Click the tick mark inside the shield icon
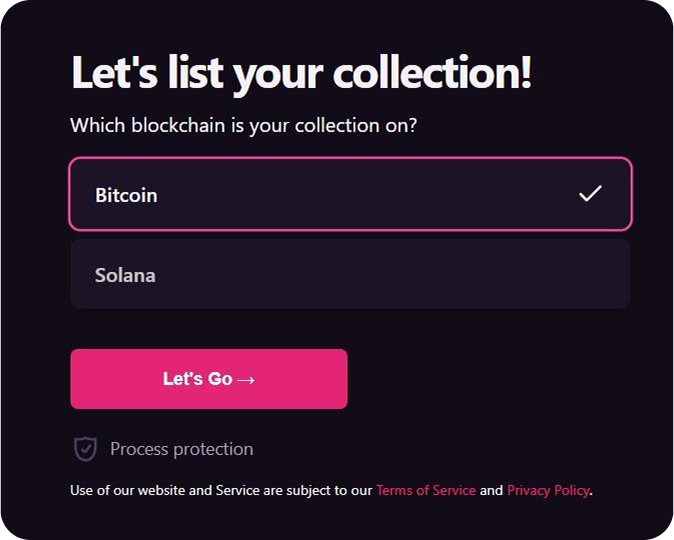The height and width of the screenshot is (540, 674). (x=86, y=449)
